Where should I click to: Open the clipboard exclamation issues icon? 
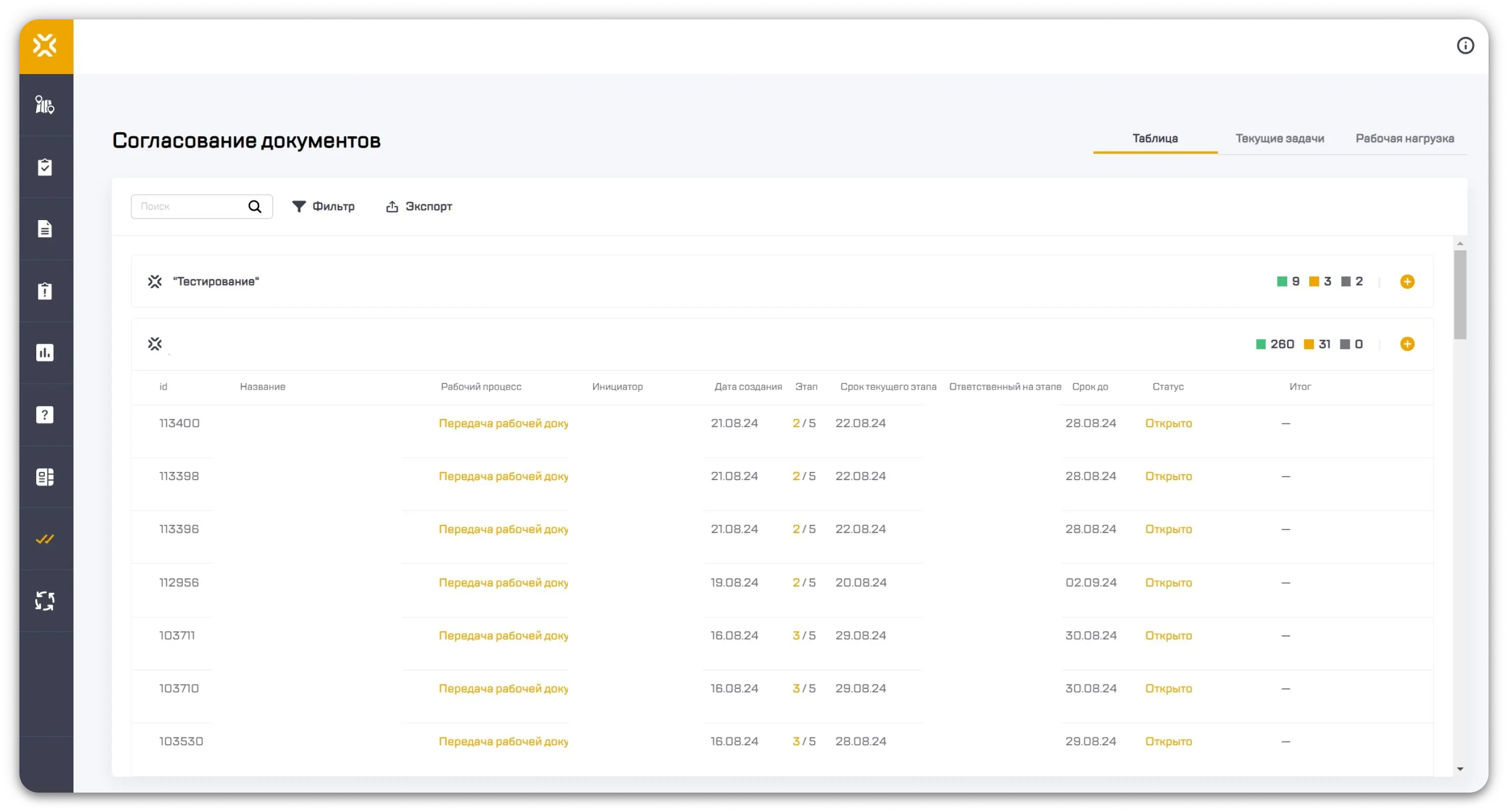45,291
